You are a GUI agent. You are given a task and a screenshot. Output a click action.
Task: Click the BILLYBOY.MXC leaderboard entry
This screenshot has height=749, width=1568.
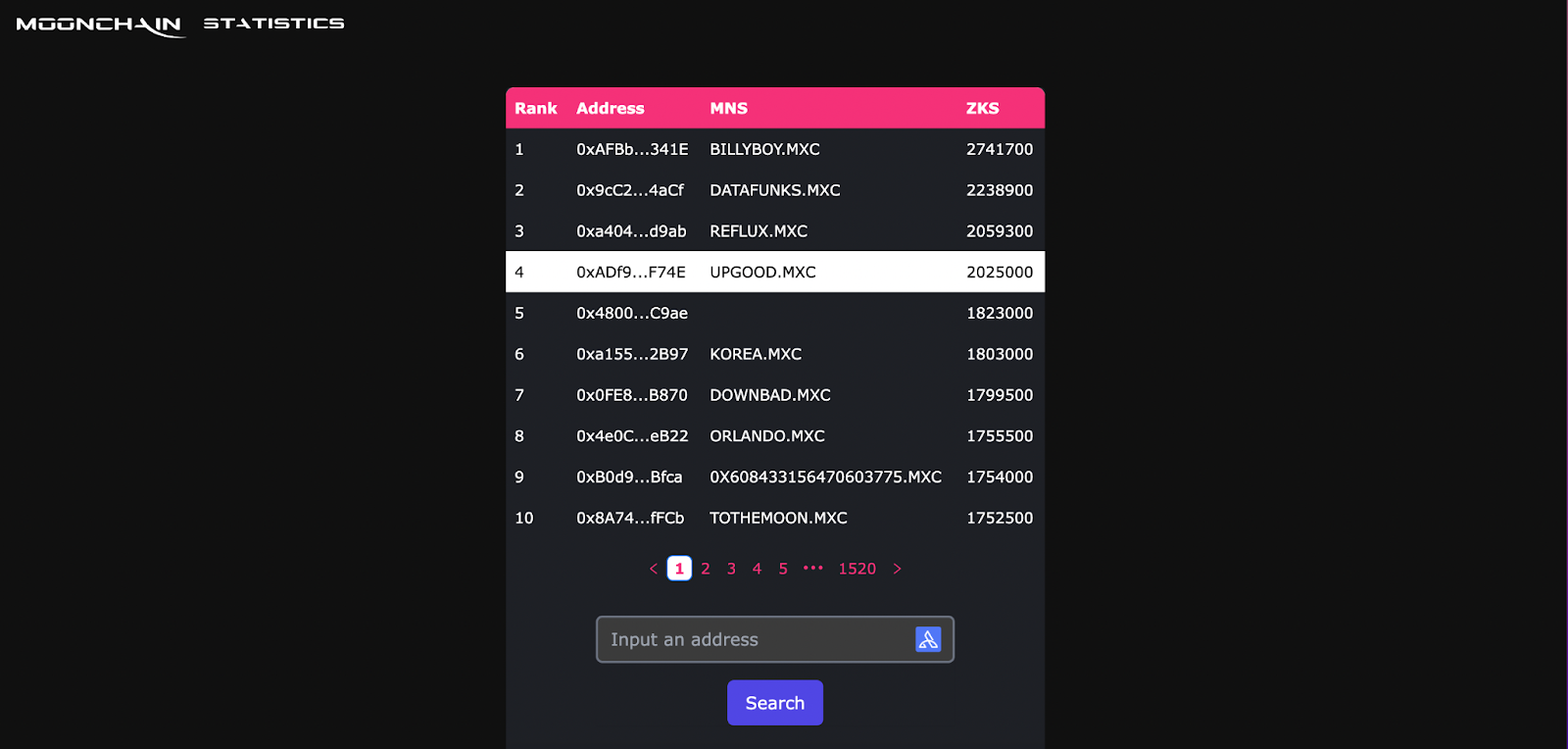click(x=774, y=149)
